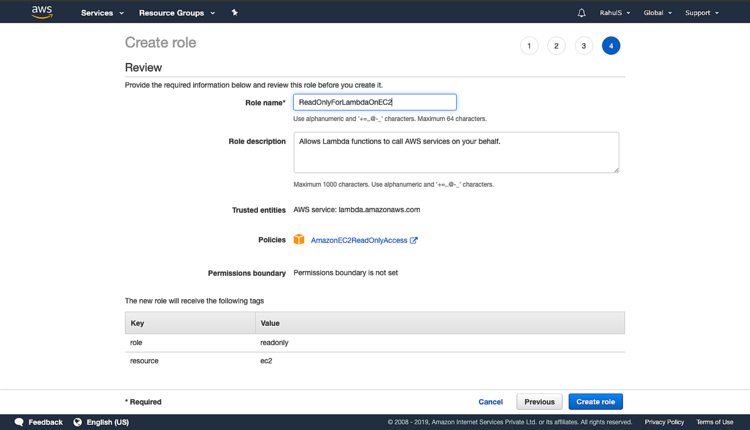Screen dimensions: 750x430
Task: Go to wizard step 1
Action: pos(529,46)
